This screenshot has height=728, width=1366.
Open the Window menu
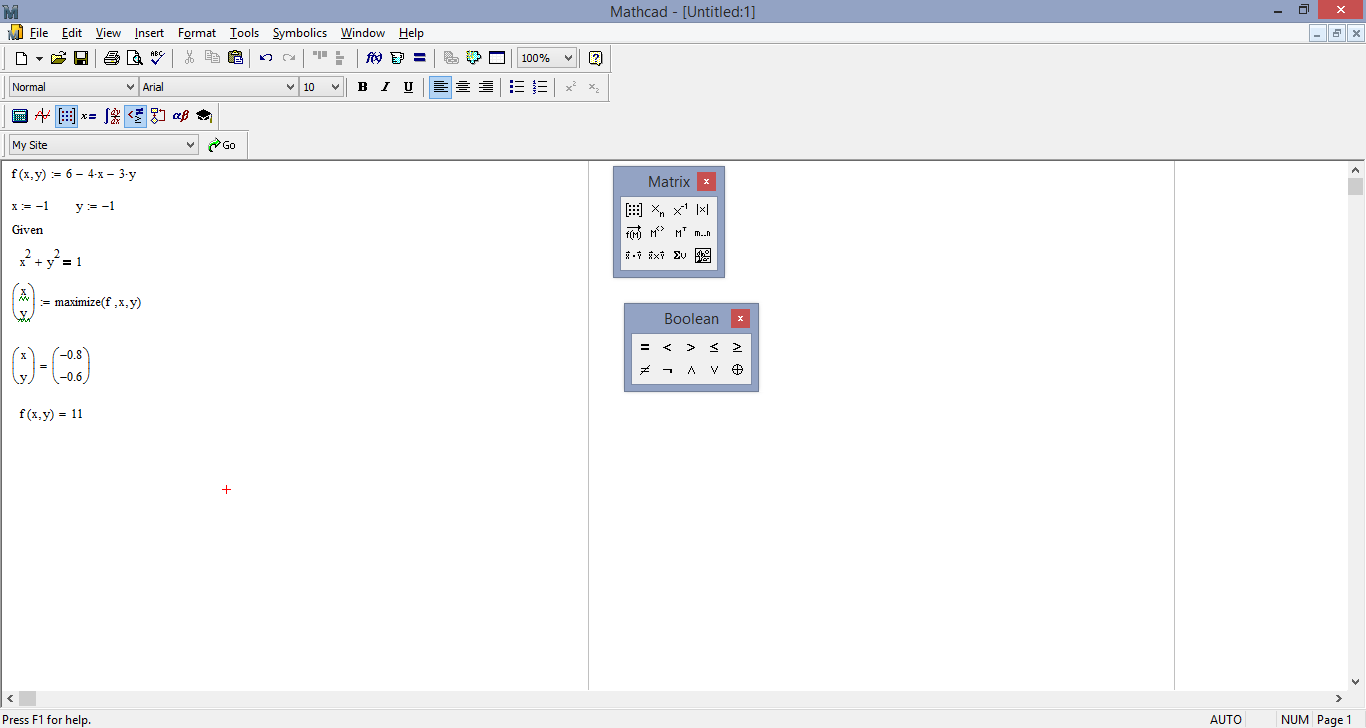pyautogui.click(x=363, y=33)
